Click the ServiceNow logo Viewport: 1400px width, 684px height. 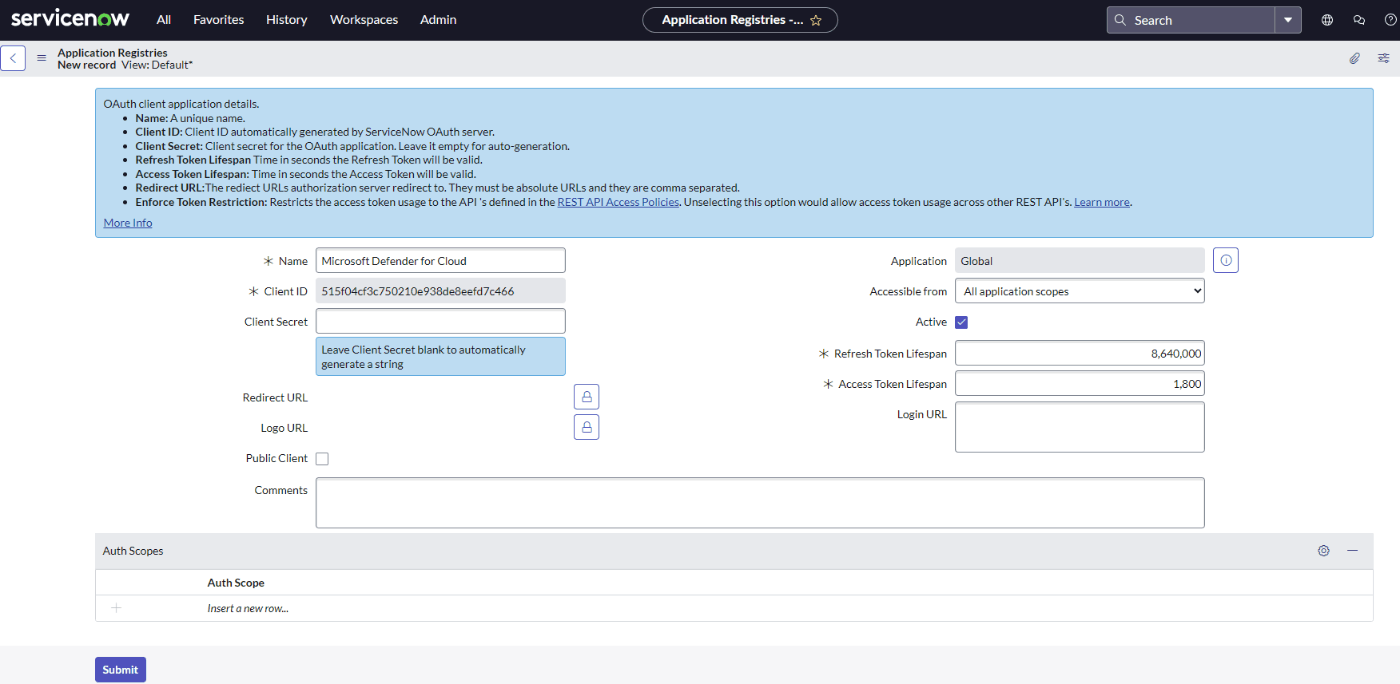point(71,19)
